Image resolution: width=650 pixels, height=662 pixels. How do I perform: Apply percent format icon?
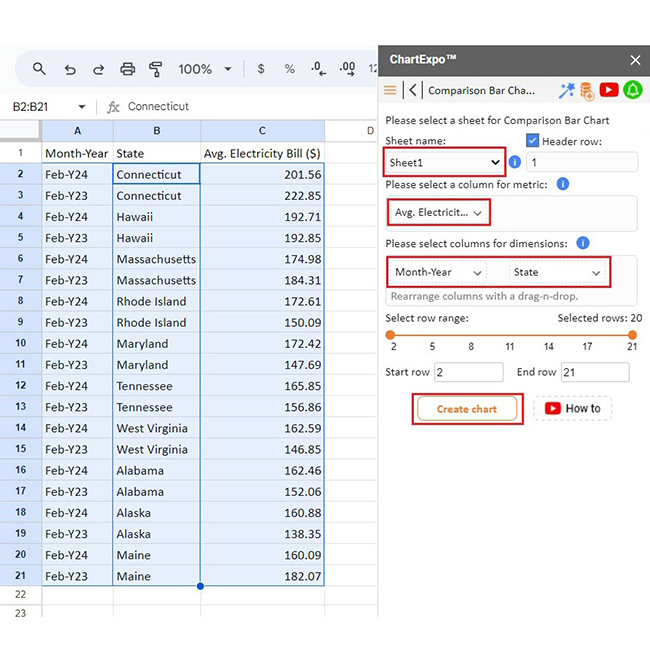pos(290,68)
